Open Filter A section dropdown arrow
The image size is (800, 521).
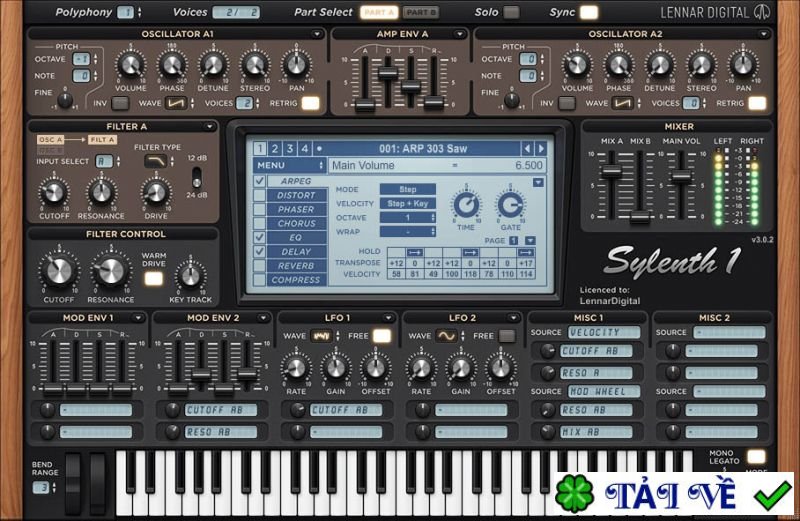pos(209,127)
